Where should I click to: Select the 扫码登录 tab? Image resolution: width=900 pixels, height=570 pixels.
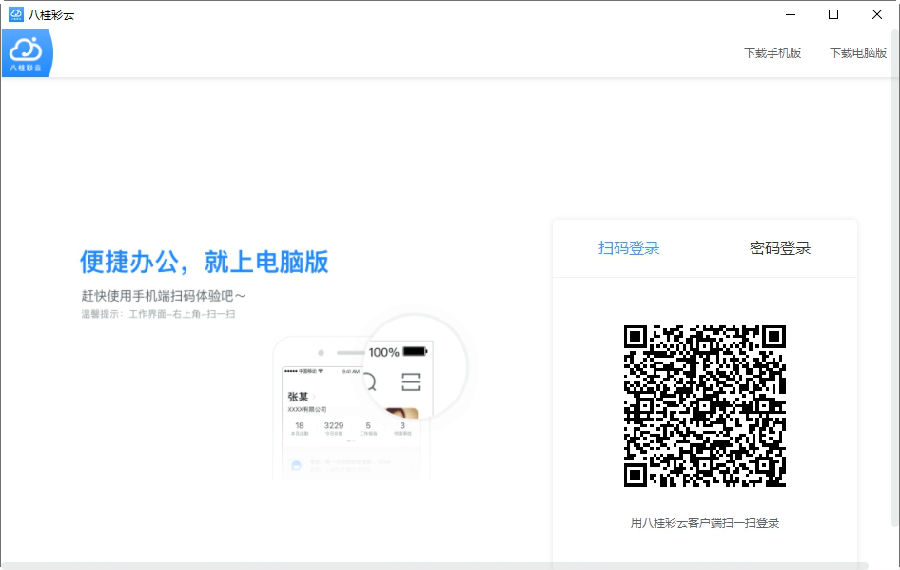[x=629, y=249]
